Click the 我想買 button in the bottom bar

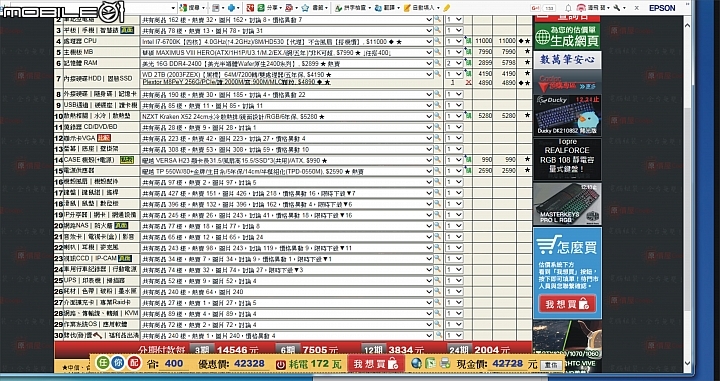375,364
